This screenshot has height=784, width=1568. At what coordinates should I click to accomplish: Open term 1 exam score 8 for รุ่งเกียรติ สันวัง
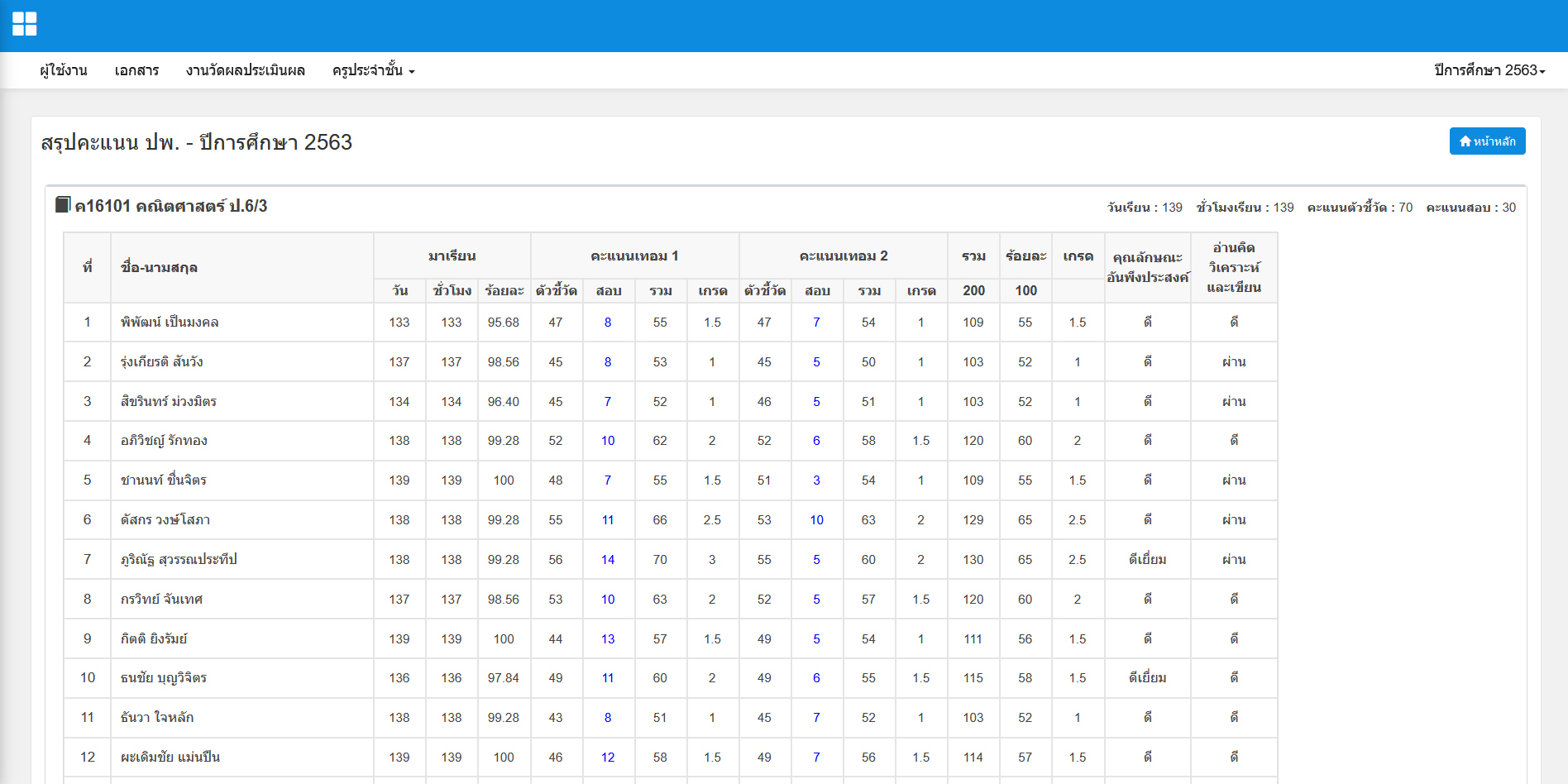(x=608, y=362)
